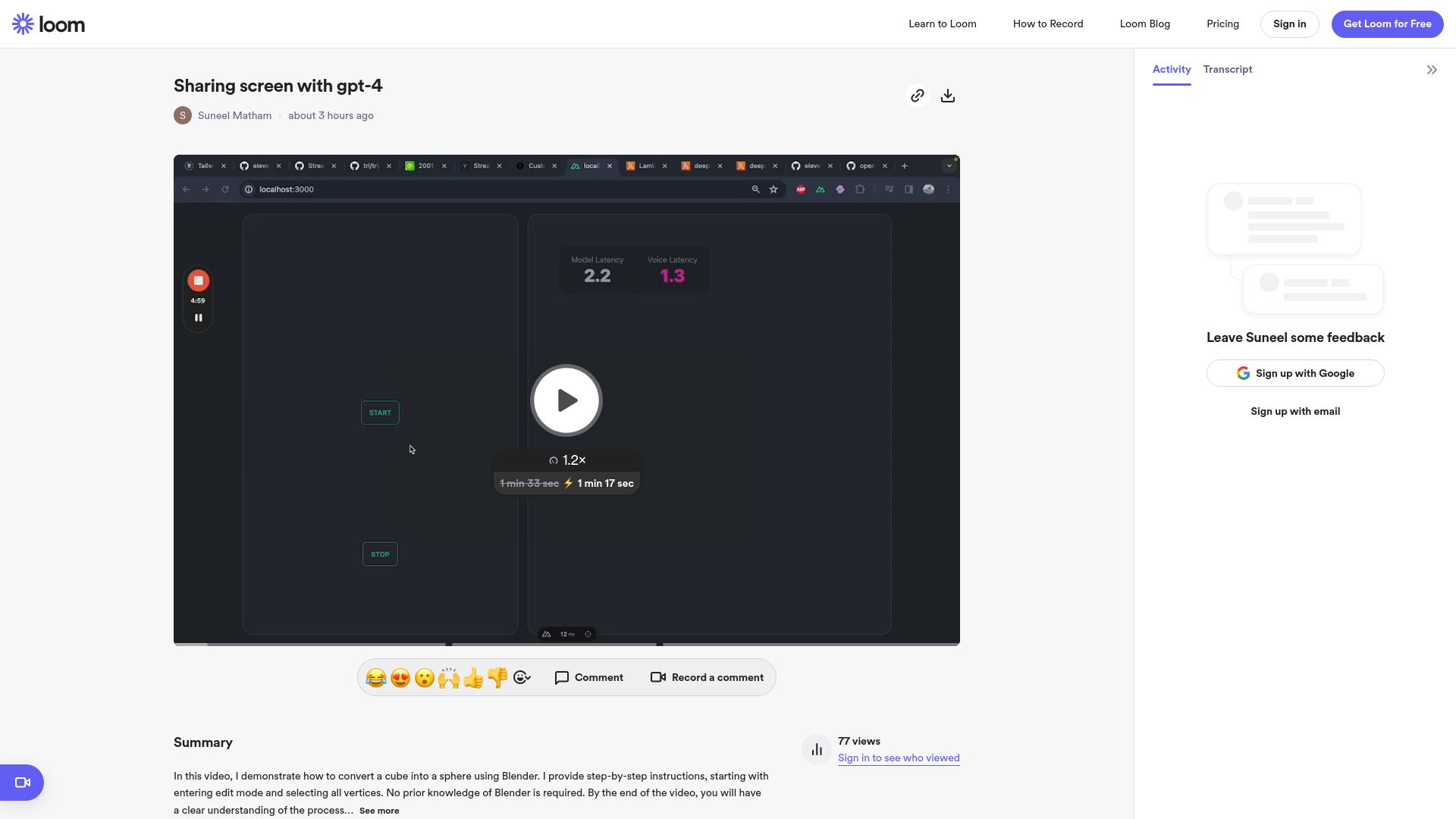This screenshot has height=819, width=1456.
Task: Click the new tab plus icon in video
Action: coord(904,166)
